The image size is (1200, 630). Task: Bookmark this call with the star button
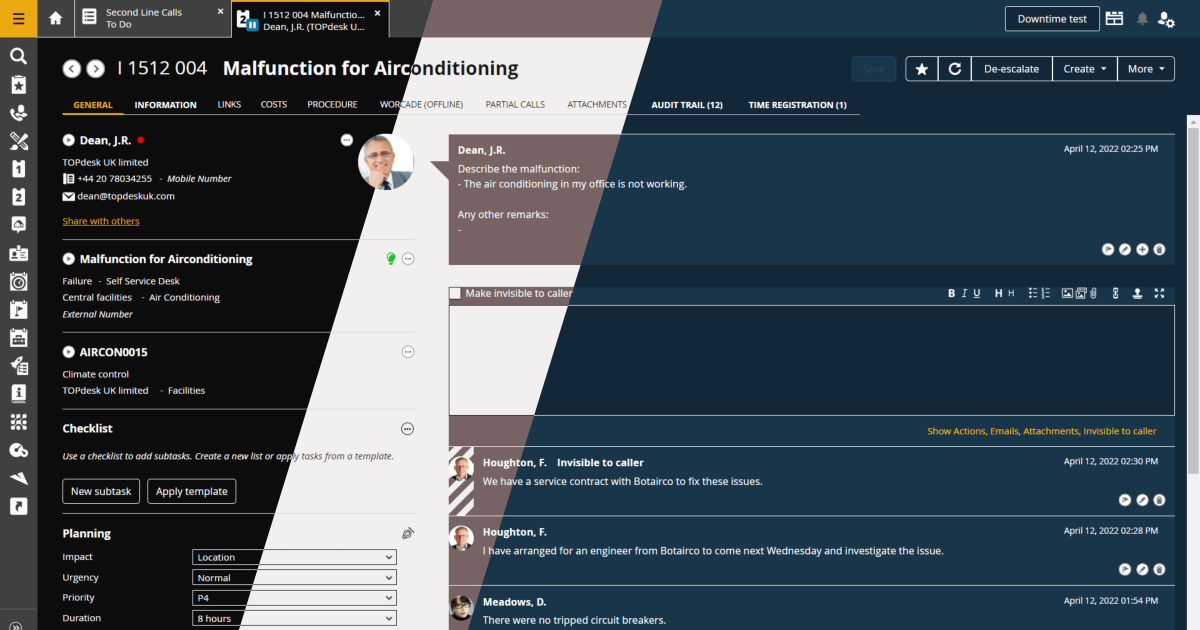pyautogui.click(x=922, y=69)
